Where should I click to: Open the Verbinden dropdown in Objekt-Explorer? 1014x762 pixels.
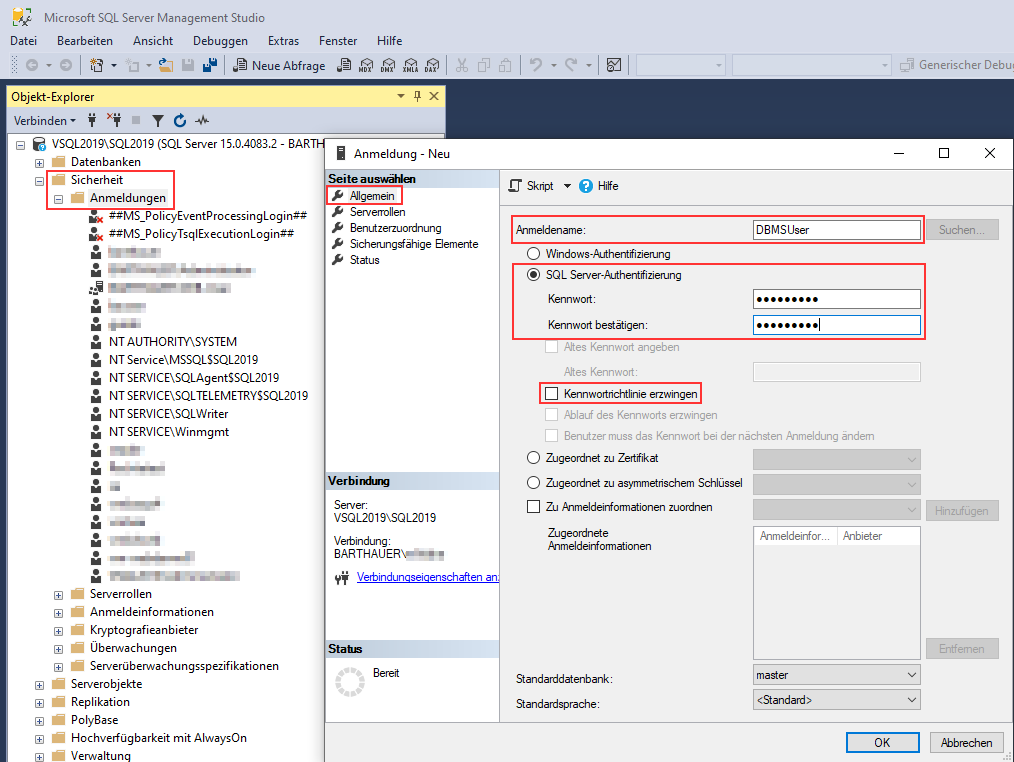(x=44, y=120)
